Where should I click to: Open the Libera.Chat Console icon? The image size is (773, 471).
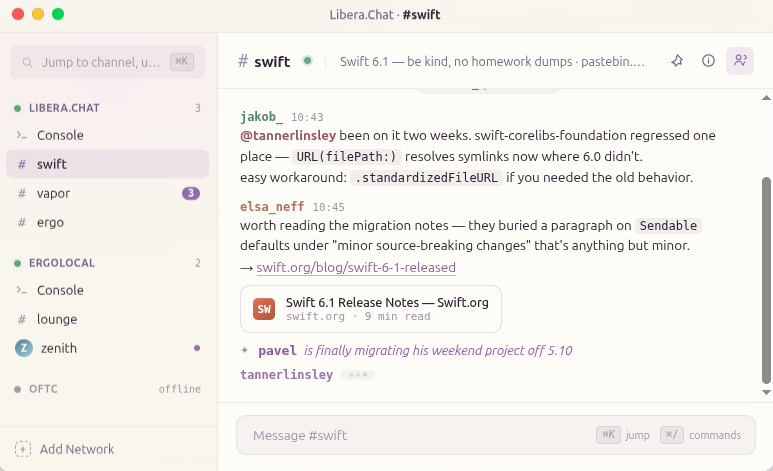pos(22,135)
